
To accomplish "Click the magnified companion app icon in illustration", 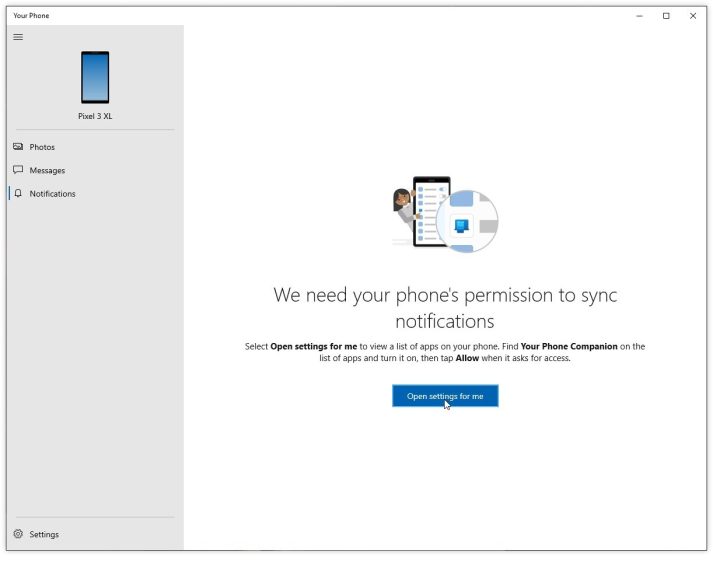I will pyautogui.click(x=462, y=225).
